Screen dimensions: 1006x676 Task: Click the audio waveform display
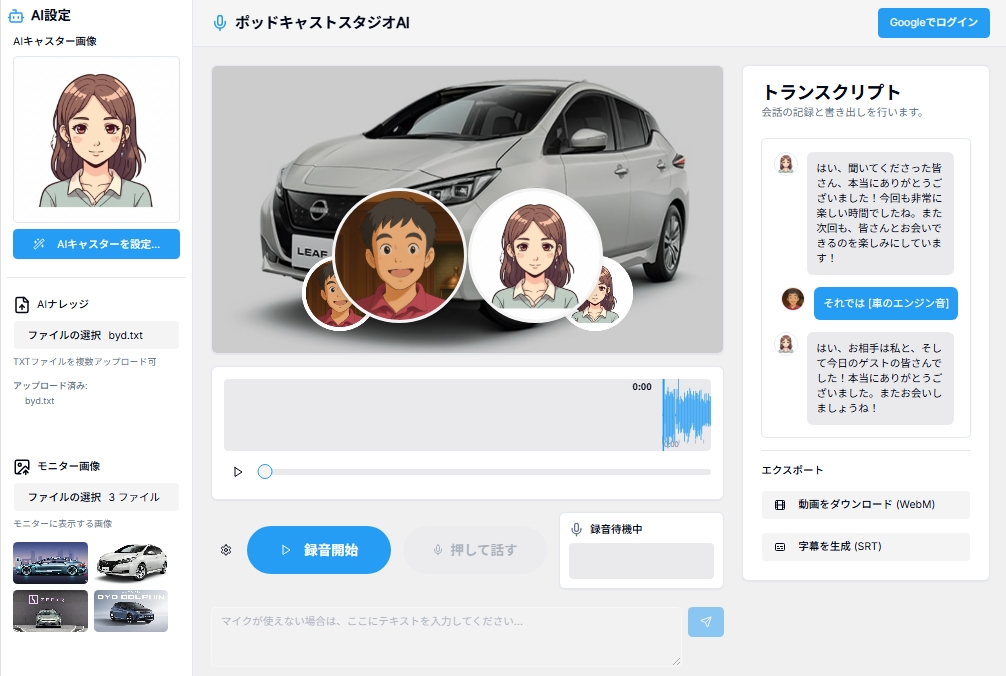point(467,415)
